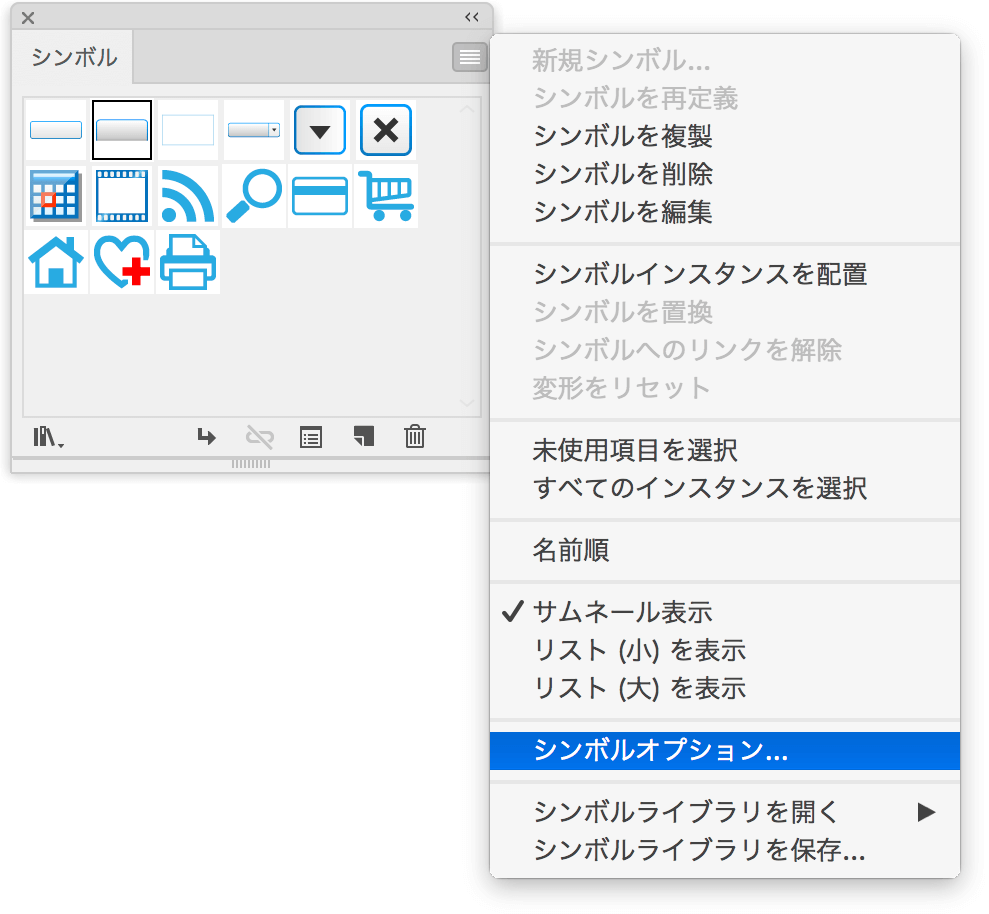
Task: Click the Delete Symbol trash icon
Action: click(x=414, y=436)
